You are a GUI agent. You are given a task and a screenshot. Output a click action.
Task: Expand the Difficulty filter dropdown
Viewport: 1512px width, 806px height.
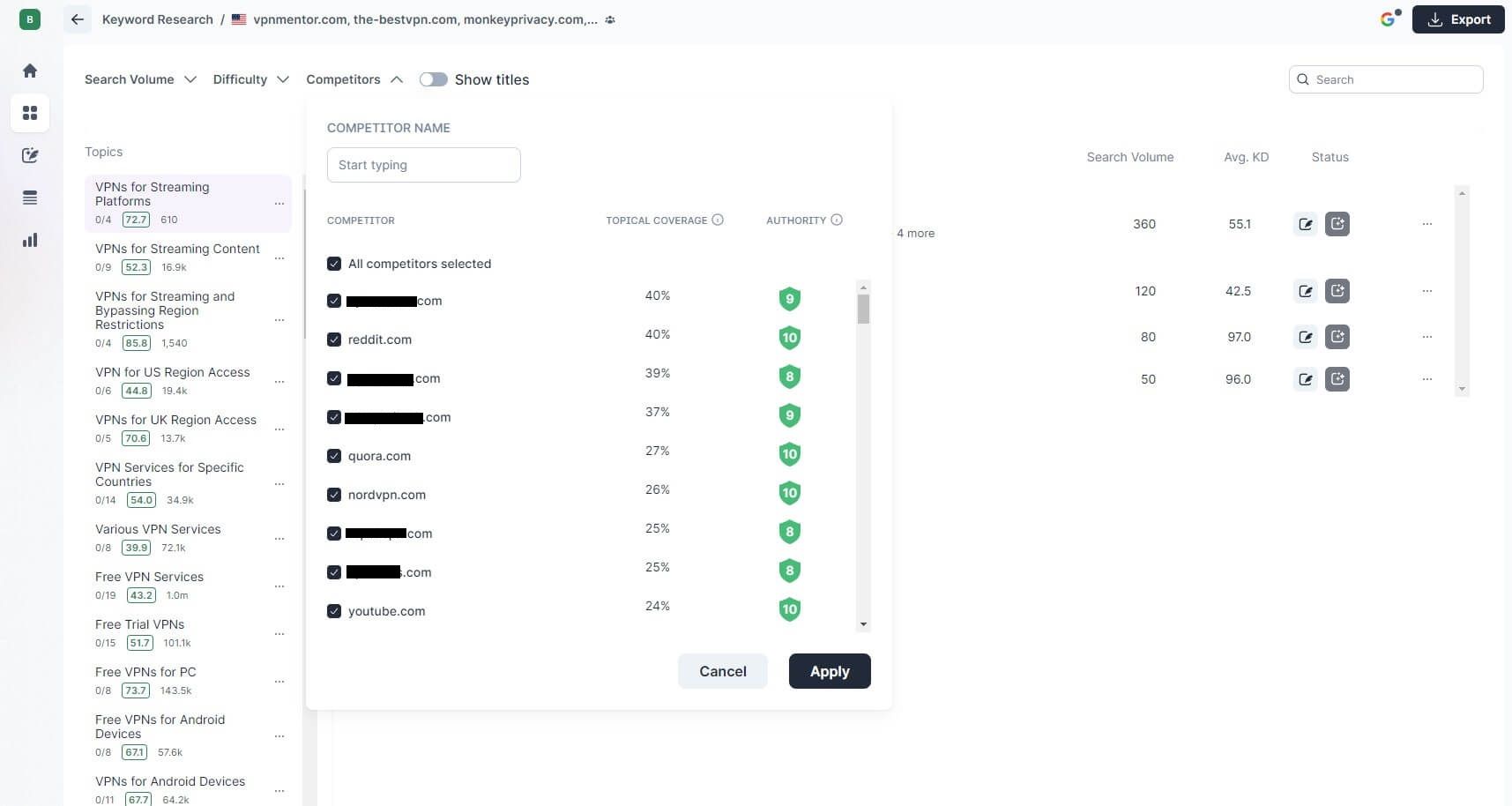pos(251,79)
